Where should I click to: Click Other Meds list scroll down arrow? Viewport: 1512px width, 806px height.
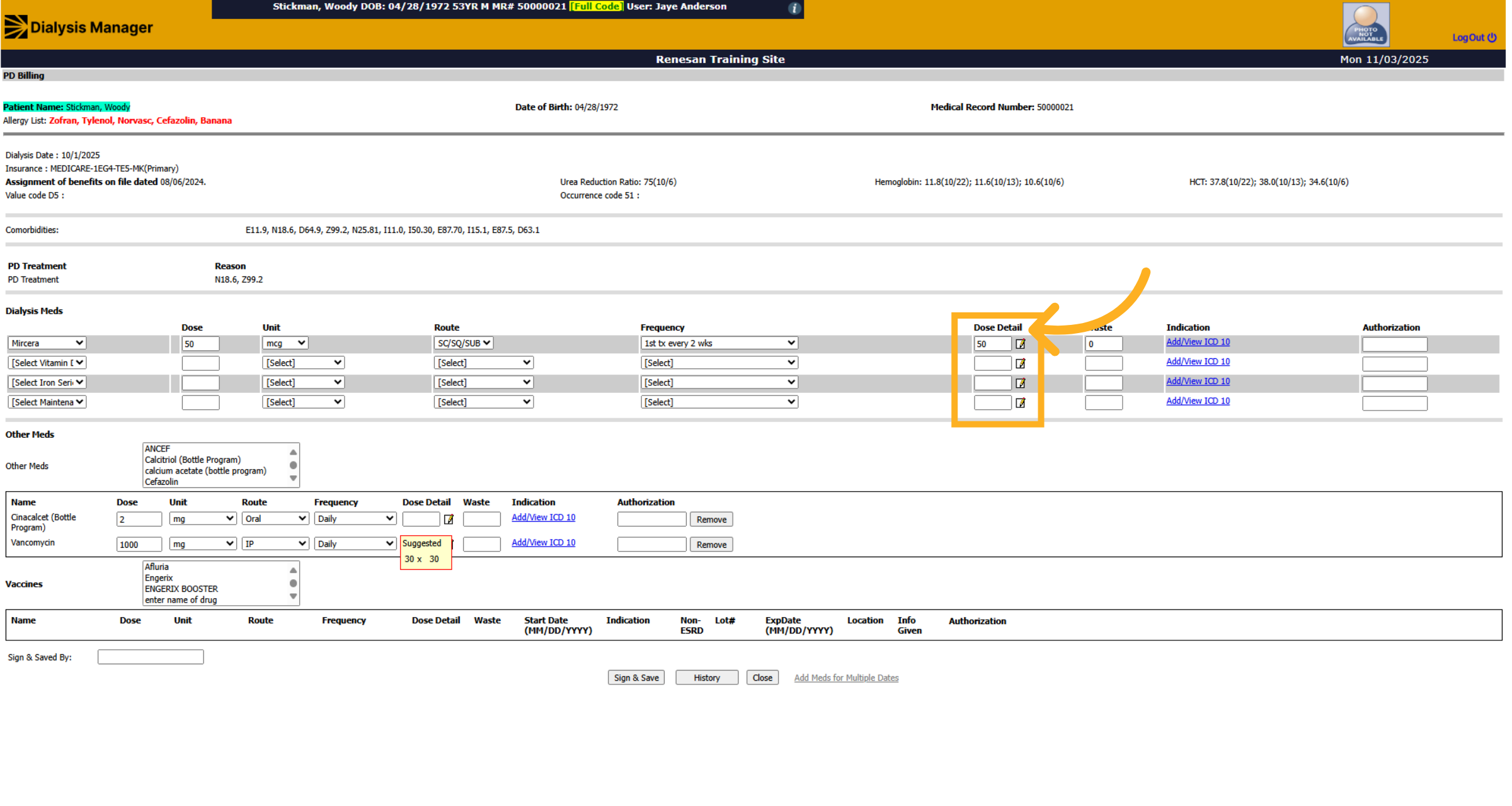pos(293,479)
